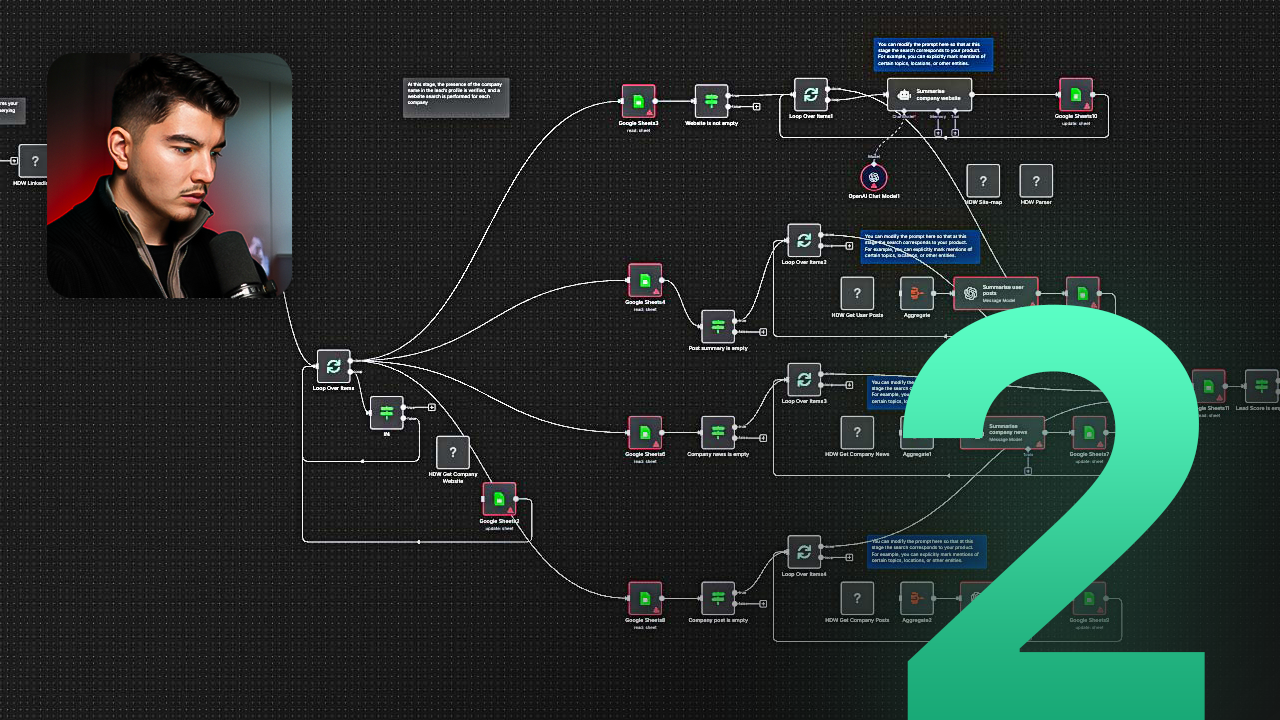Image resolution: width=1280 pixels, height=720 pixels.
Task: Select the Loop Over Items node
Action: pyautogui.click(x=334, y=366)
